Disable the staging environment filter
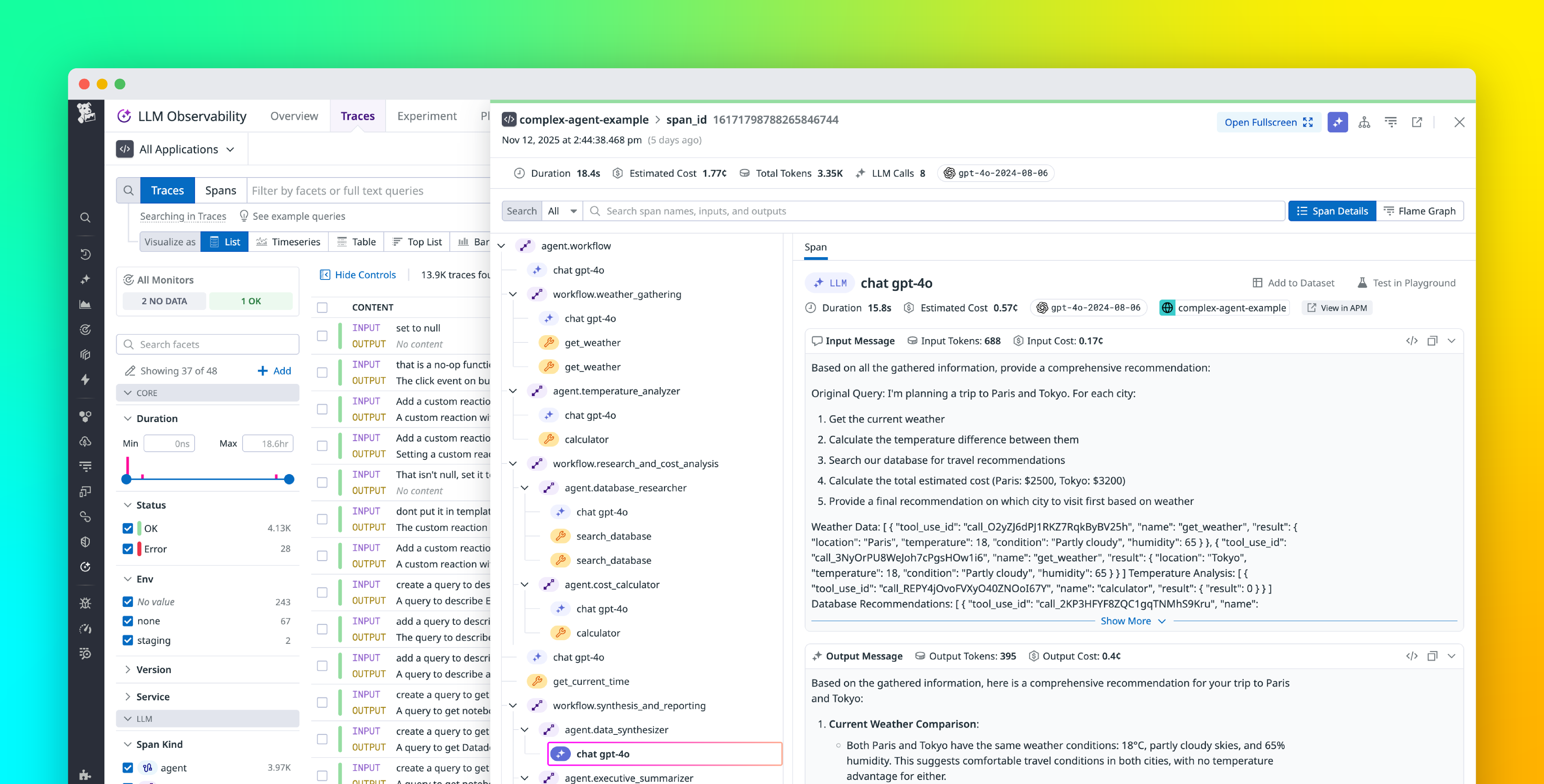Viewport: 1544px width, 784px height. click(128, 640)
